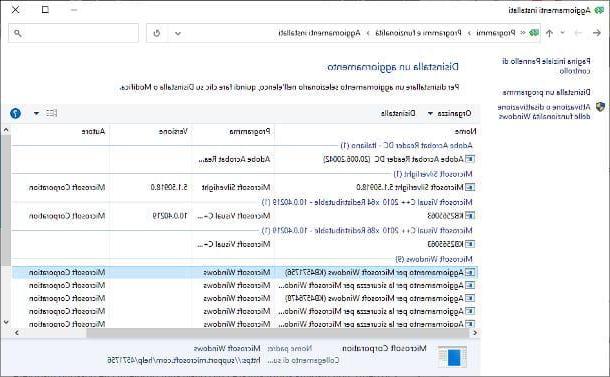This screenshot has width=610, height=377.
Task: Select Adobe Acrobat Reader DC (20.006.20042) row
Action: pyautogui.click(x=245, y=159)
